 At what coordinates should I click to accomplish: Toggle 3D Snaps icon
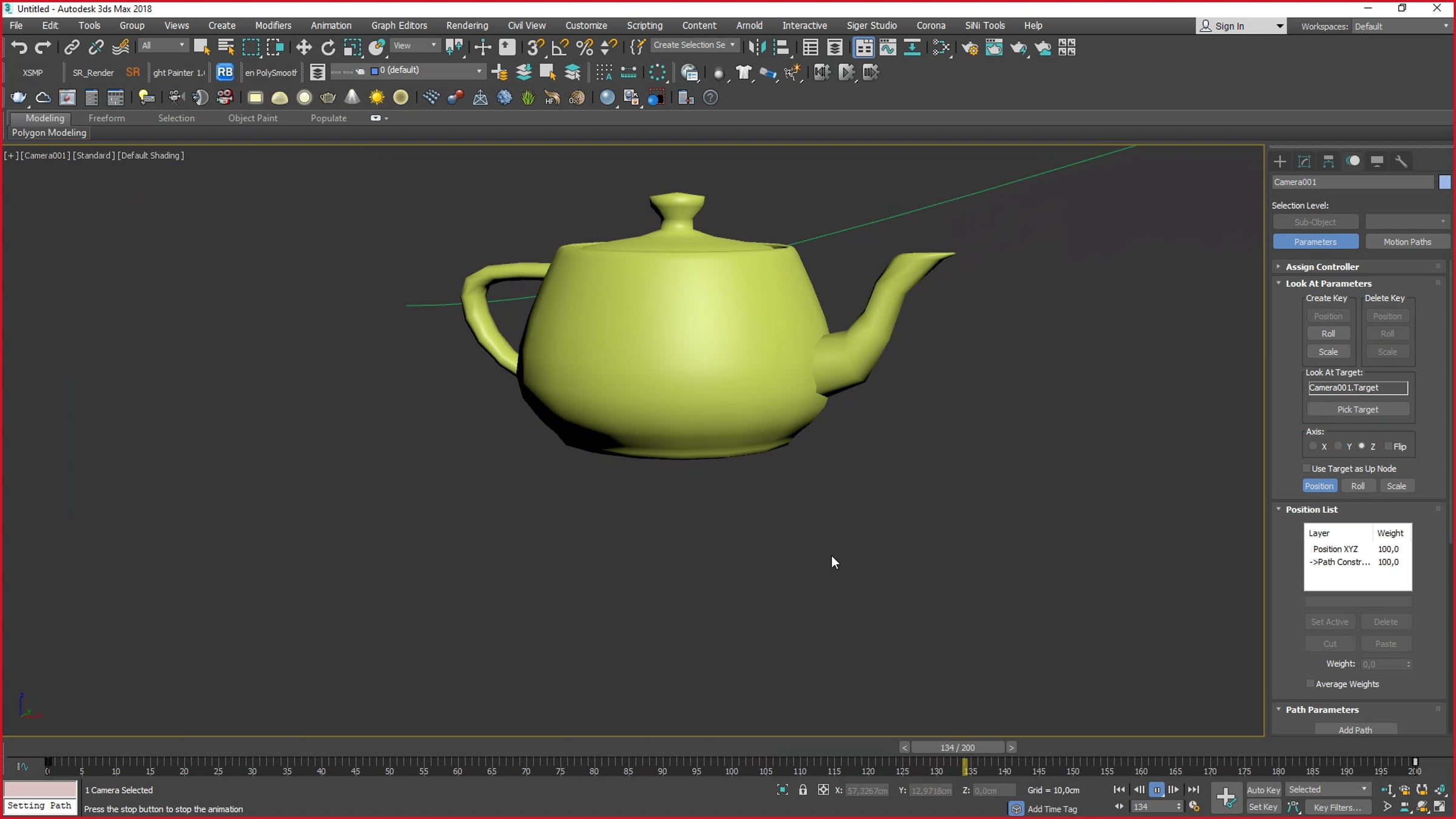pos(535,47)
